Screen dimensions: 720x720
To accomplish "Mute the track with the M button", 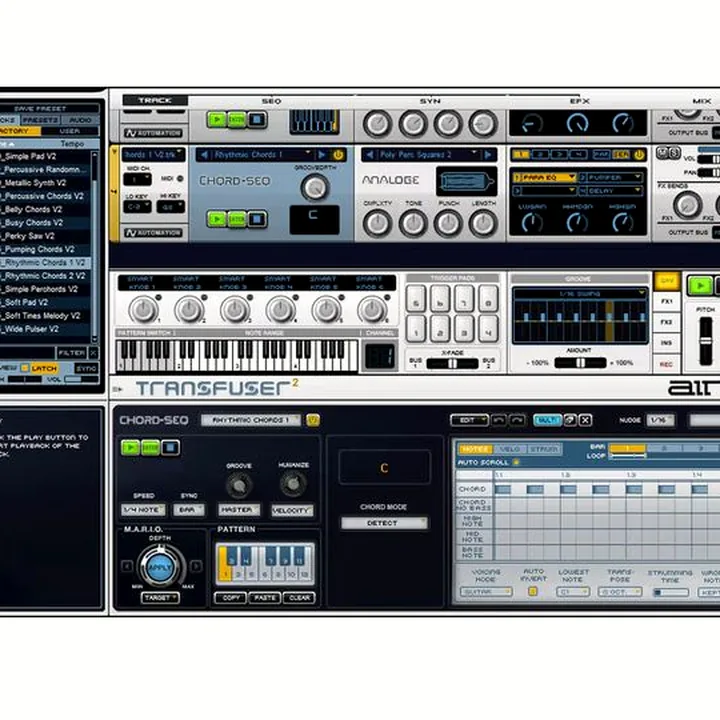I will [x=661, y=152].
